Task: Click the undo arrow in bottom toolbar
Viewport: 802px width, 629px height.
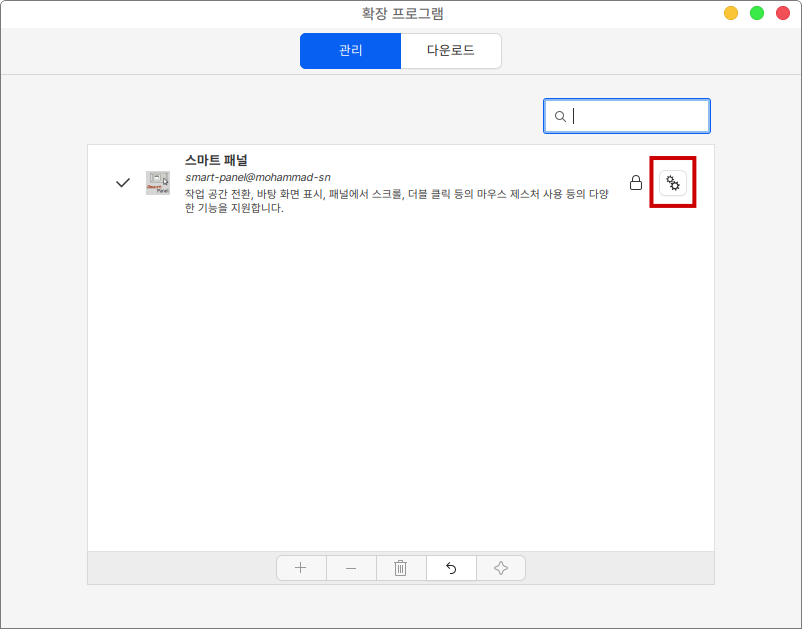Action: click(451, 568)
